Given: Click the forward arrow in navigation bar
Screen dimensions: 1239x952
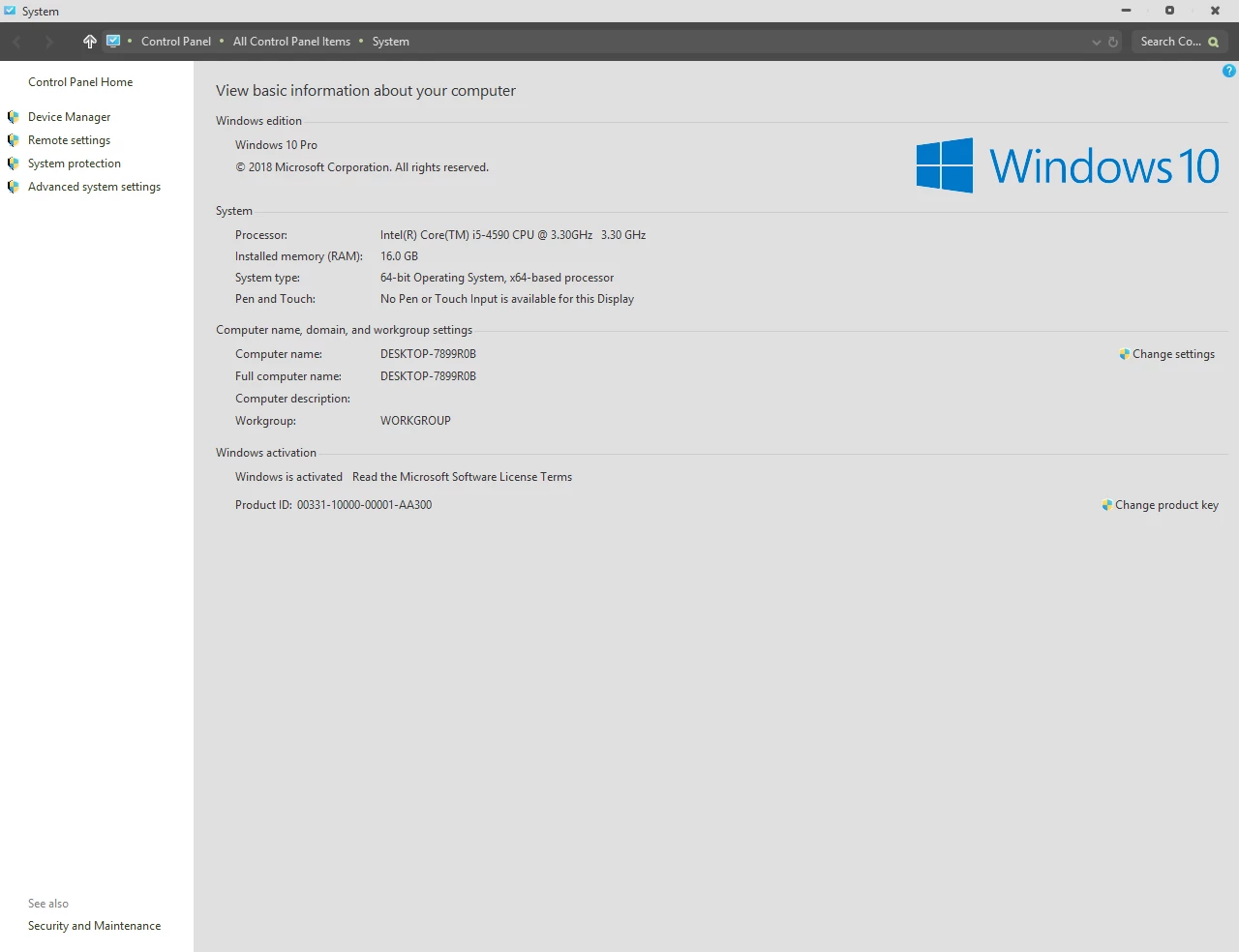Looking at the screenshot, I should click(x=48, y=42).
